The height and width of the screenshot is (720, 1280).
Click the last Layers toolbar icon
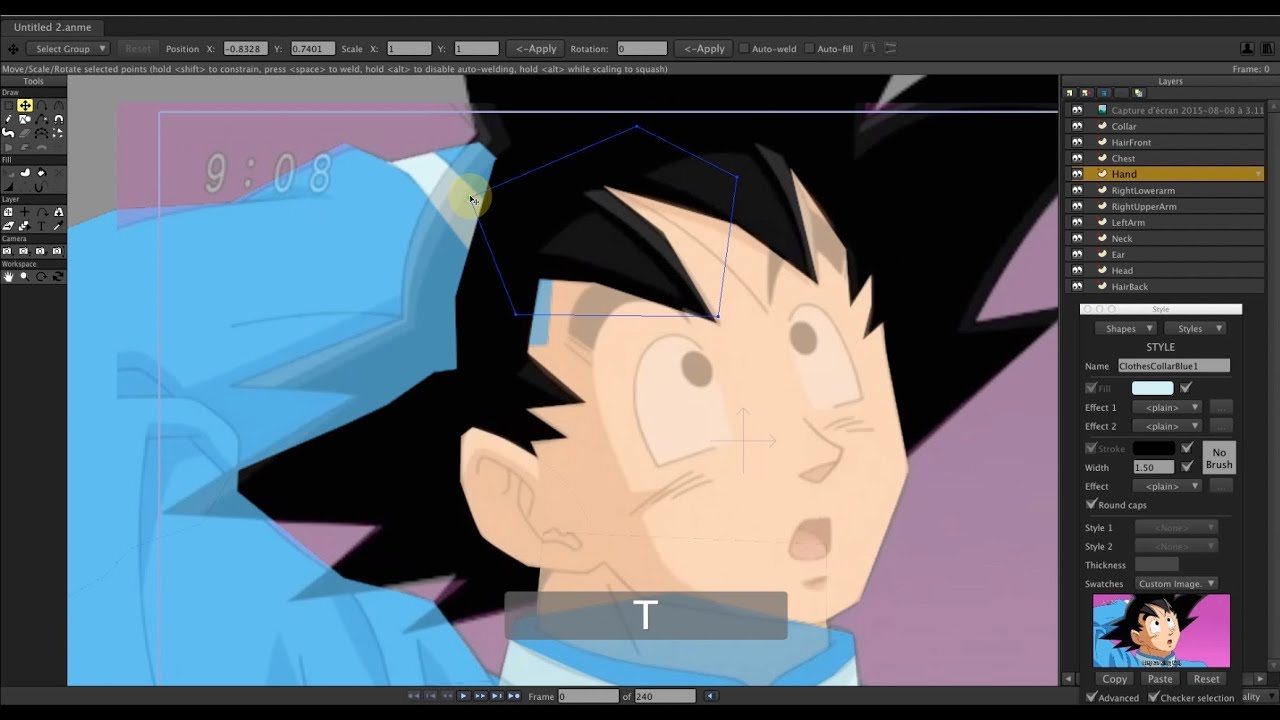[x=1139, y=92]
